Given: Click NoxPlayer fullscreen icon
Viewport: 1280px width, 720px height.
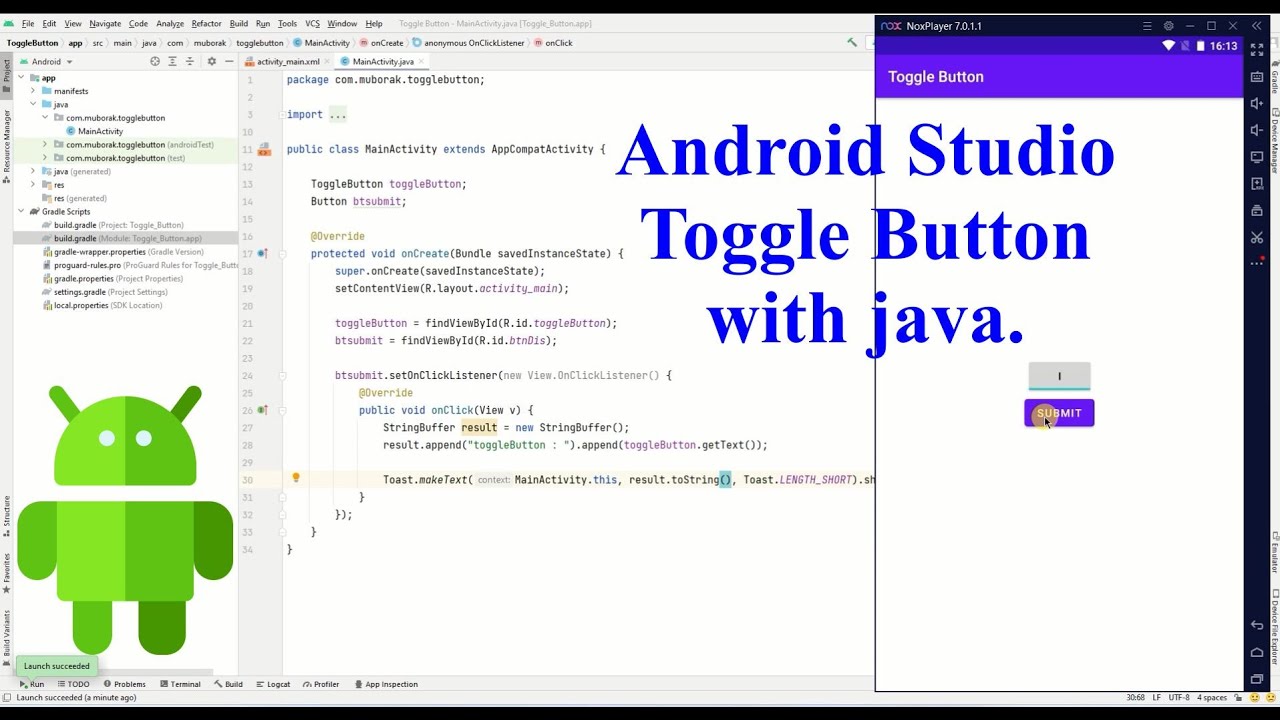Looking at the screenshot, I should coord(1257,50).
